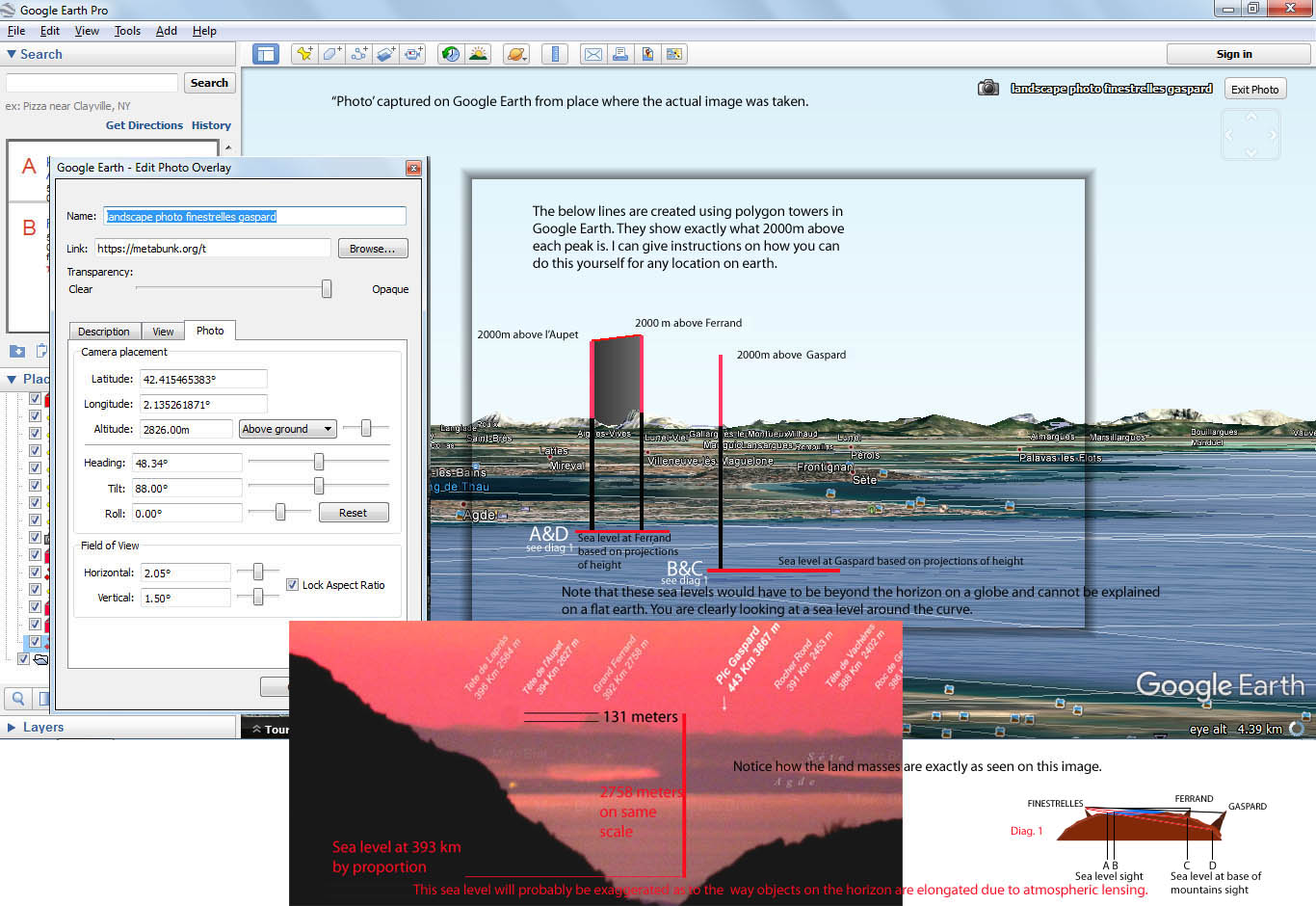Open the planet switcher icon in the toolbar
This screenshot has height=906, width=1316.
[x=516, y=54]
